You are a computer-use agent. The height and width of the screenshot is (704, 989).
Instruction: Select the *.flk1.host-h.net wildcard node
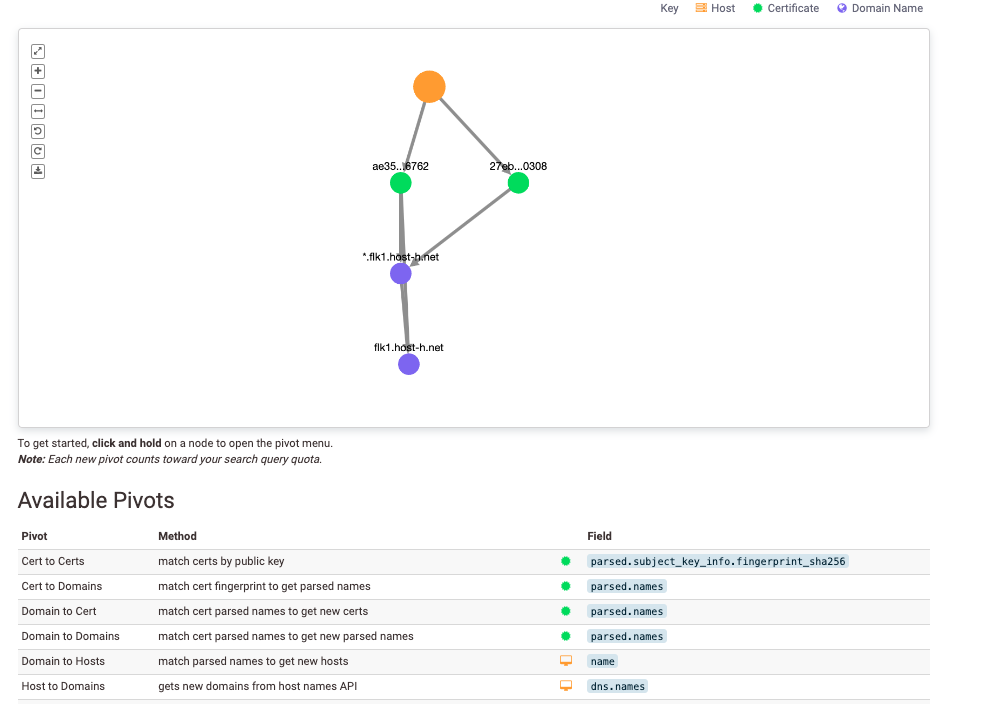(401, 273)
